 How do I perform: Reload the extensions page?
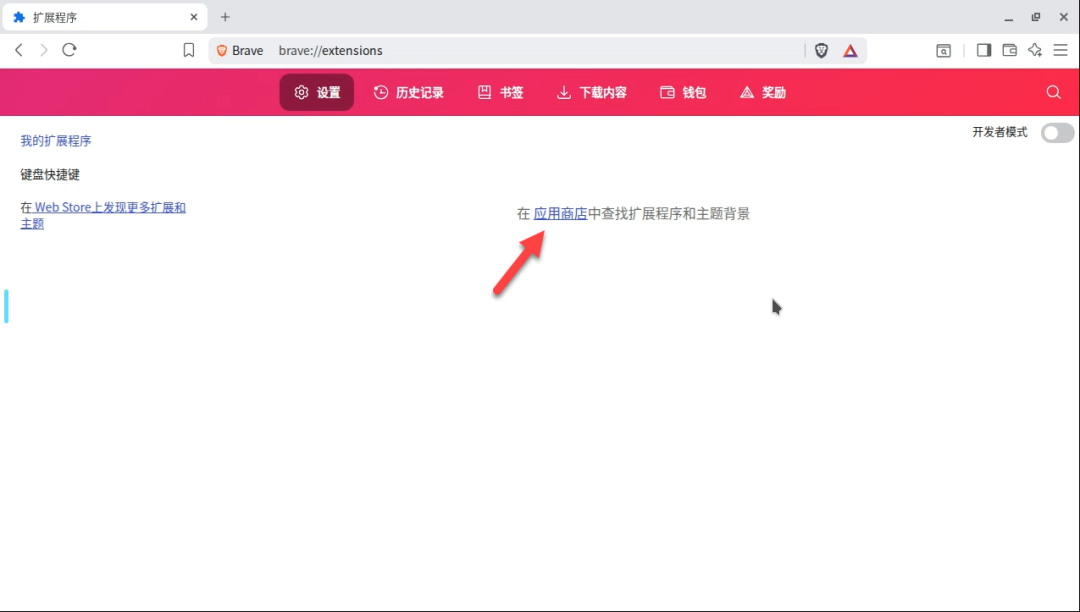pos(69,50)
